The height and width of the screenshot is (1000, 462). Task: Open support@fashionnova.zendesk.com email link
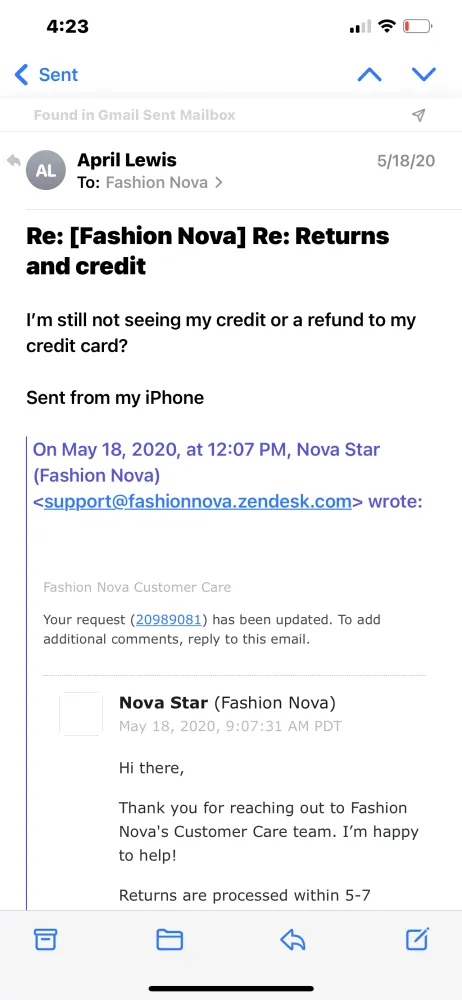198,501
